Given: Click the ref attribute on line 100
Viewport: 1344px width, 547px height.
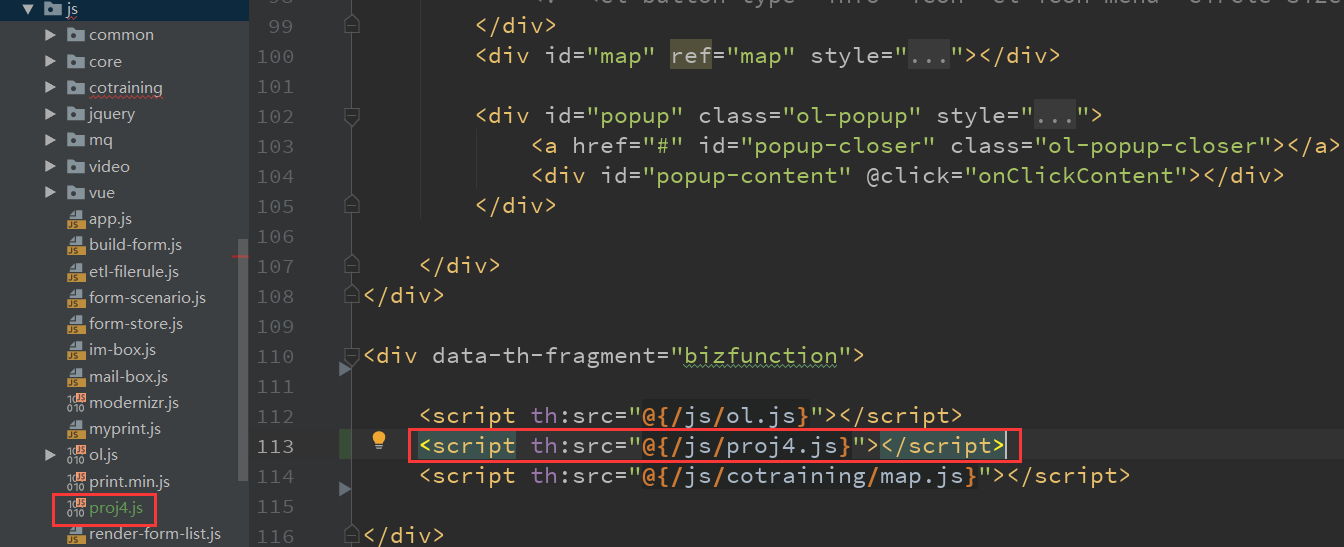Looking at the screenshot, I should point(691,56).
